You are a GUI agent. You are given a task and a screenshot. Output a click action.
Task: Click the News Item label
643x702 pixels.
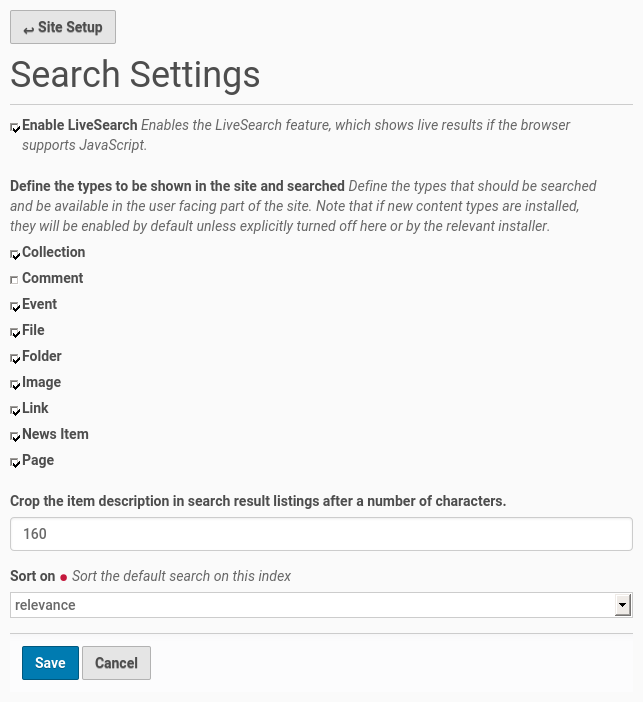point(55,434)
